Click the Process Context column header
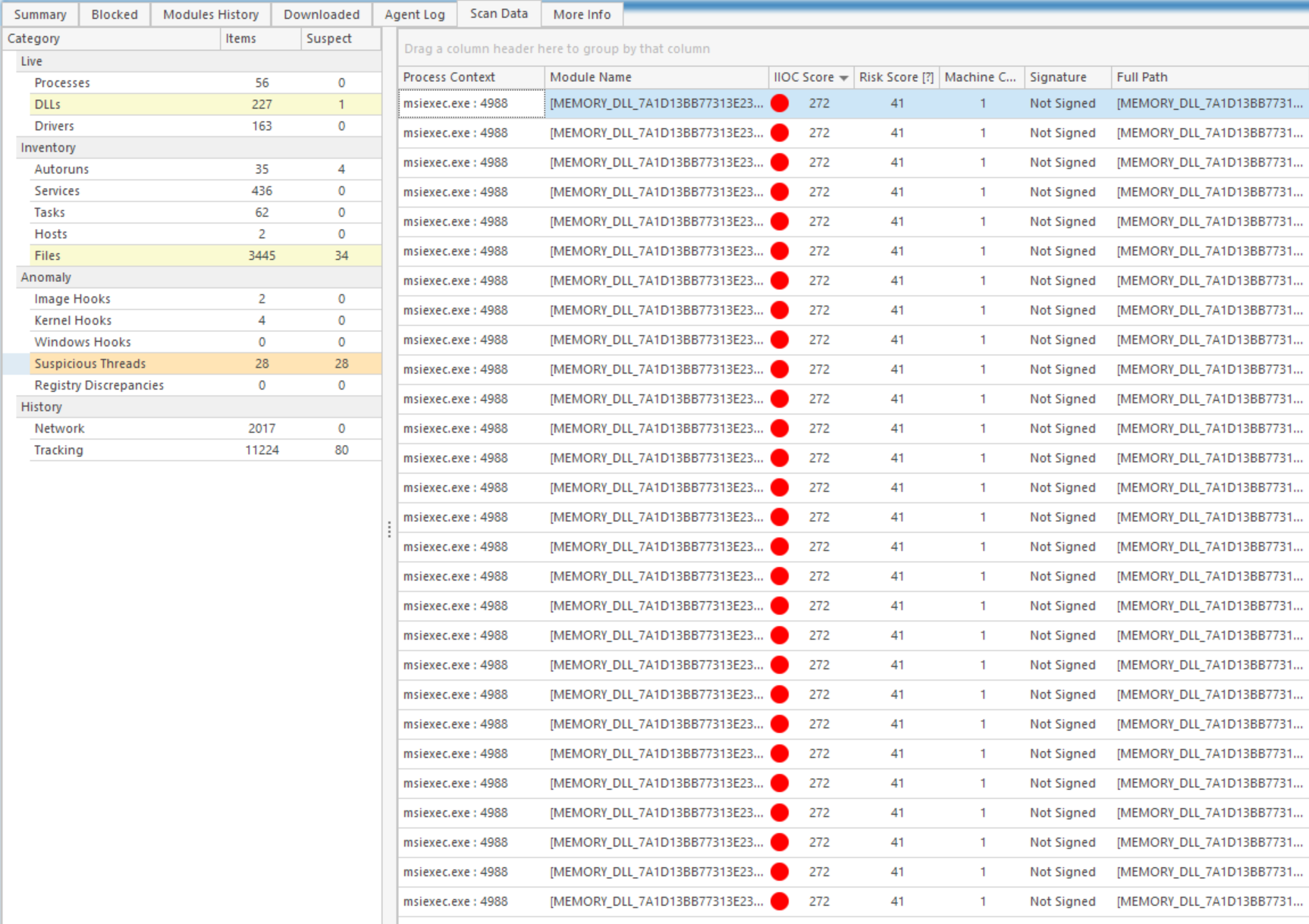 [449, 77]
